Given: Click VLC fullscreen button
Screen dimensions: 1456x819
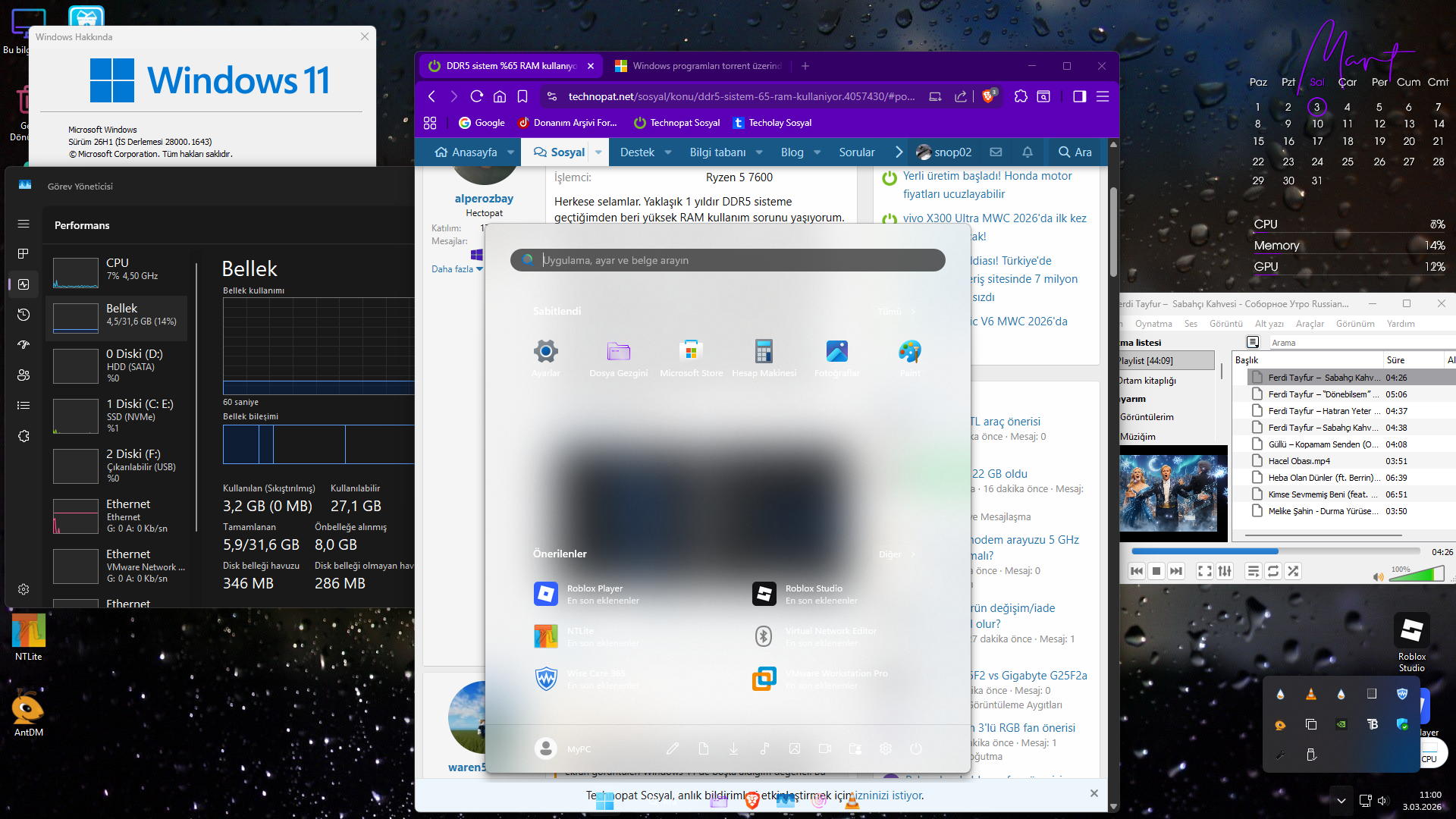Looking at the screenshot, I should tap(1204, 571).
